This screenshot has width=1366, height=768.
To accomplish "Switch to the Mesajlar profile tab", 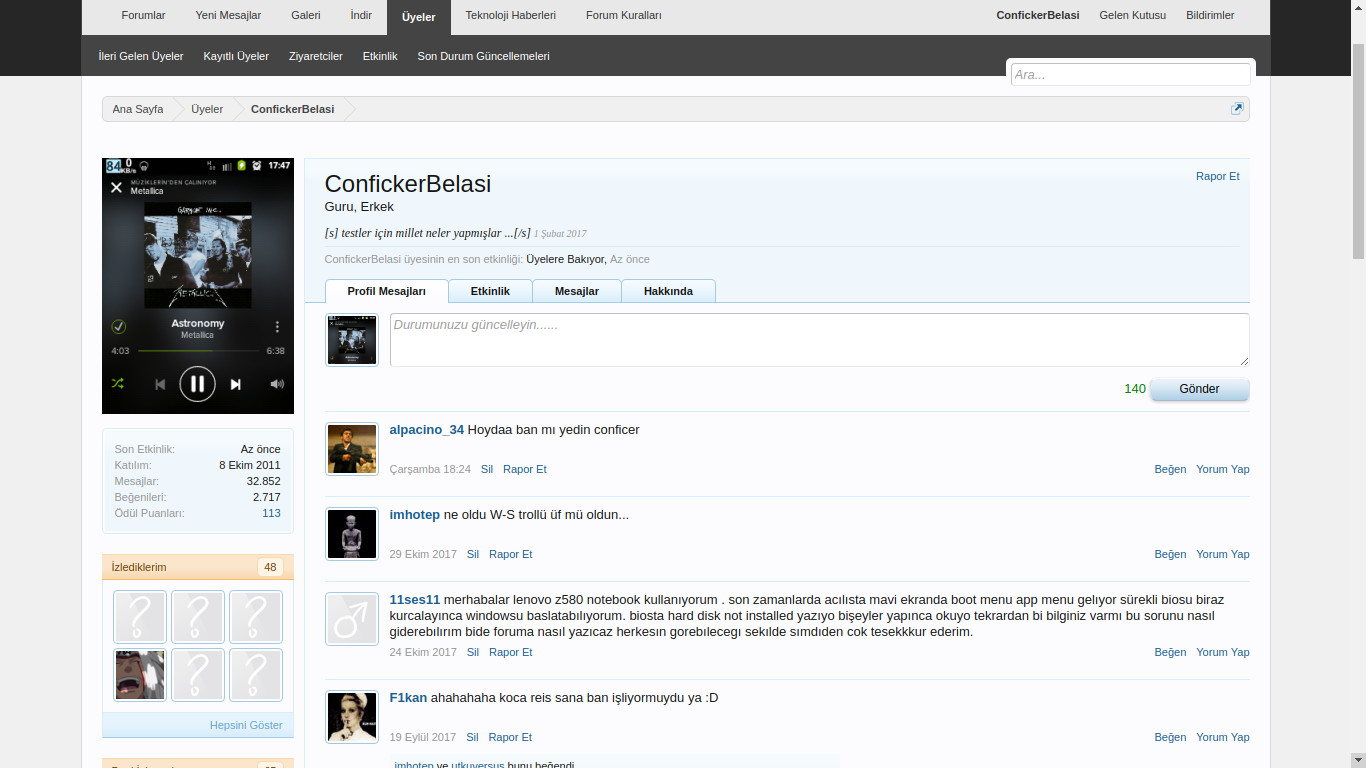I will [x=577, y=291].
